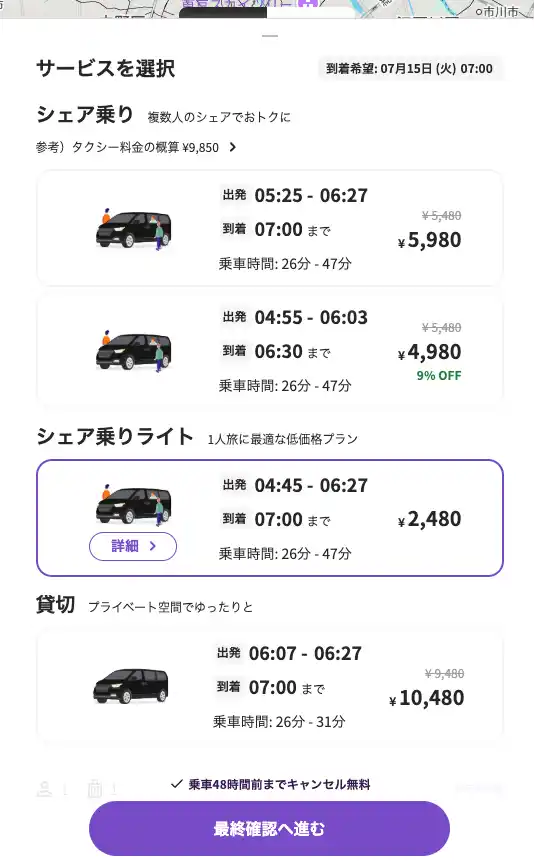
Task: Proceed with 最終確認へ進む button
Action: 269,829
